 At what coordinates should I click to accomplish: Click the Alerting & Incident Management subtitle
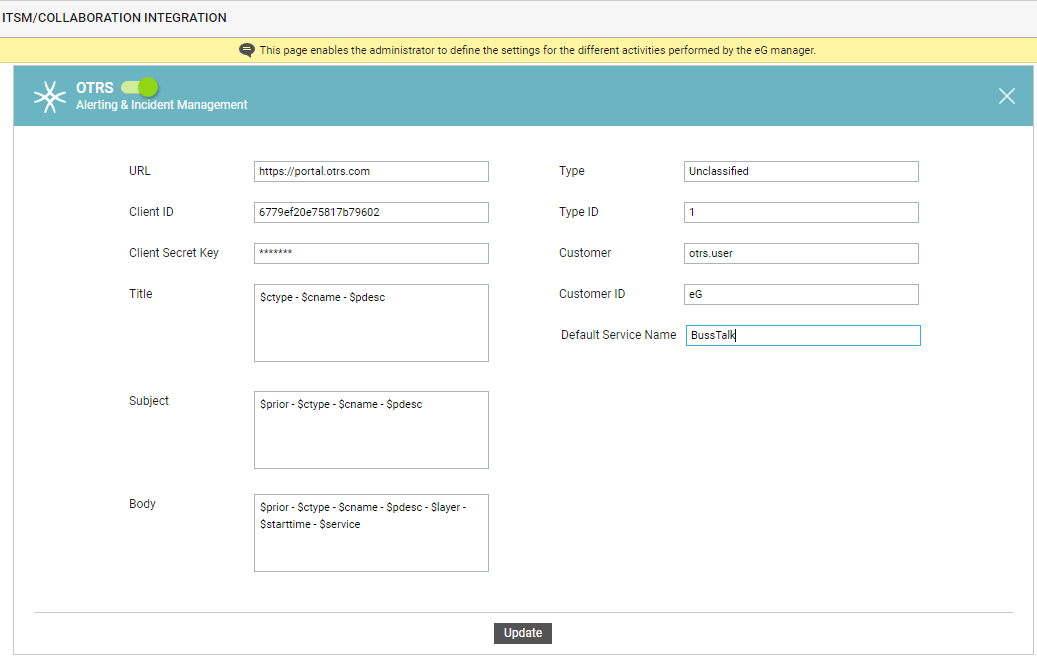(161, 105)
